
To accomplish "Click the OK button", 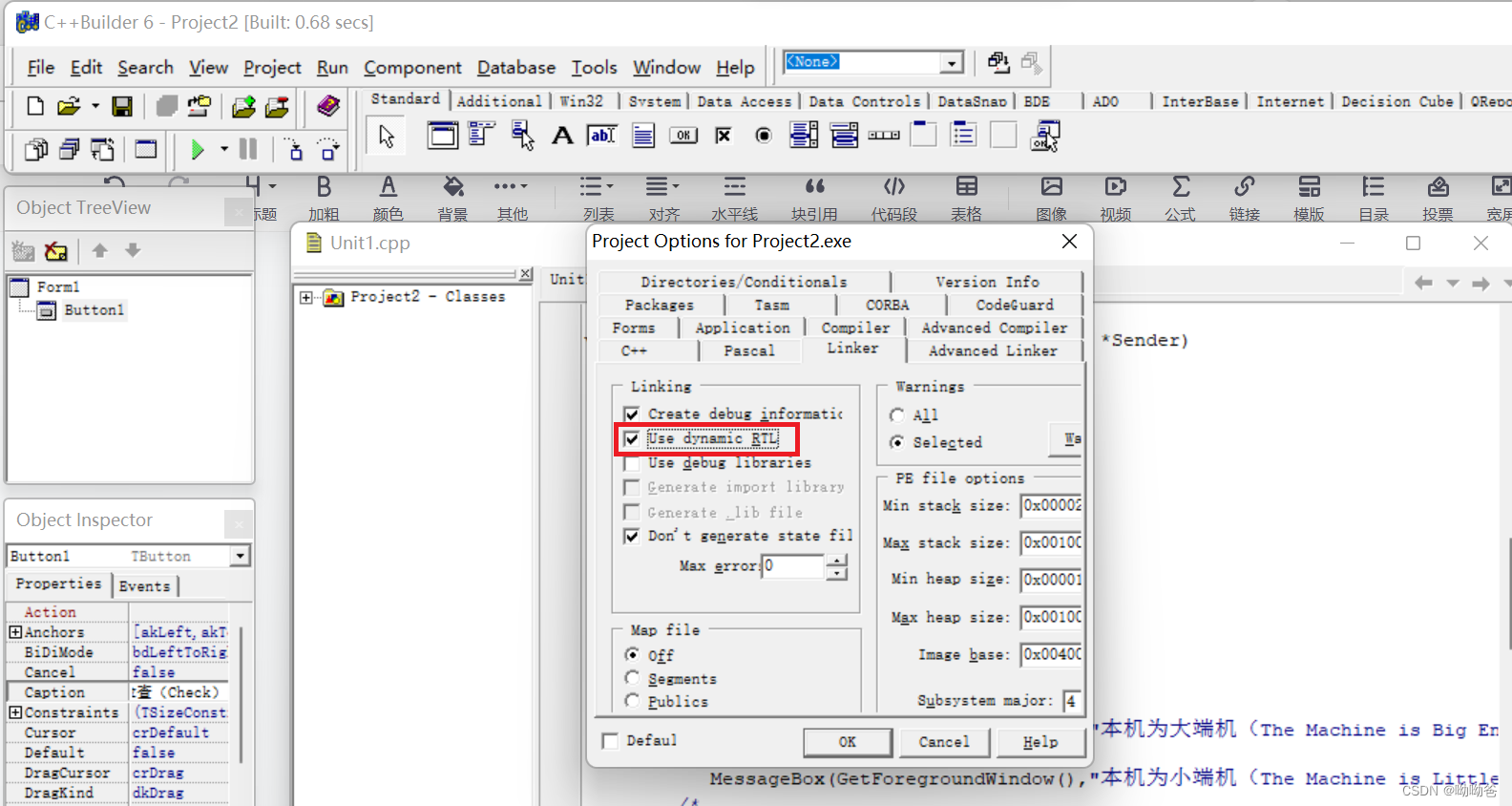I will (848, 742).
